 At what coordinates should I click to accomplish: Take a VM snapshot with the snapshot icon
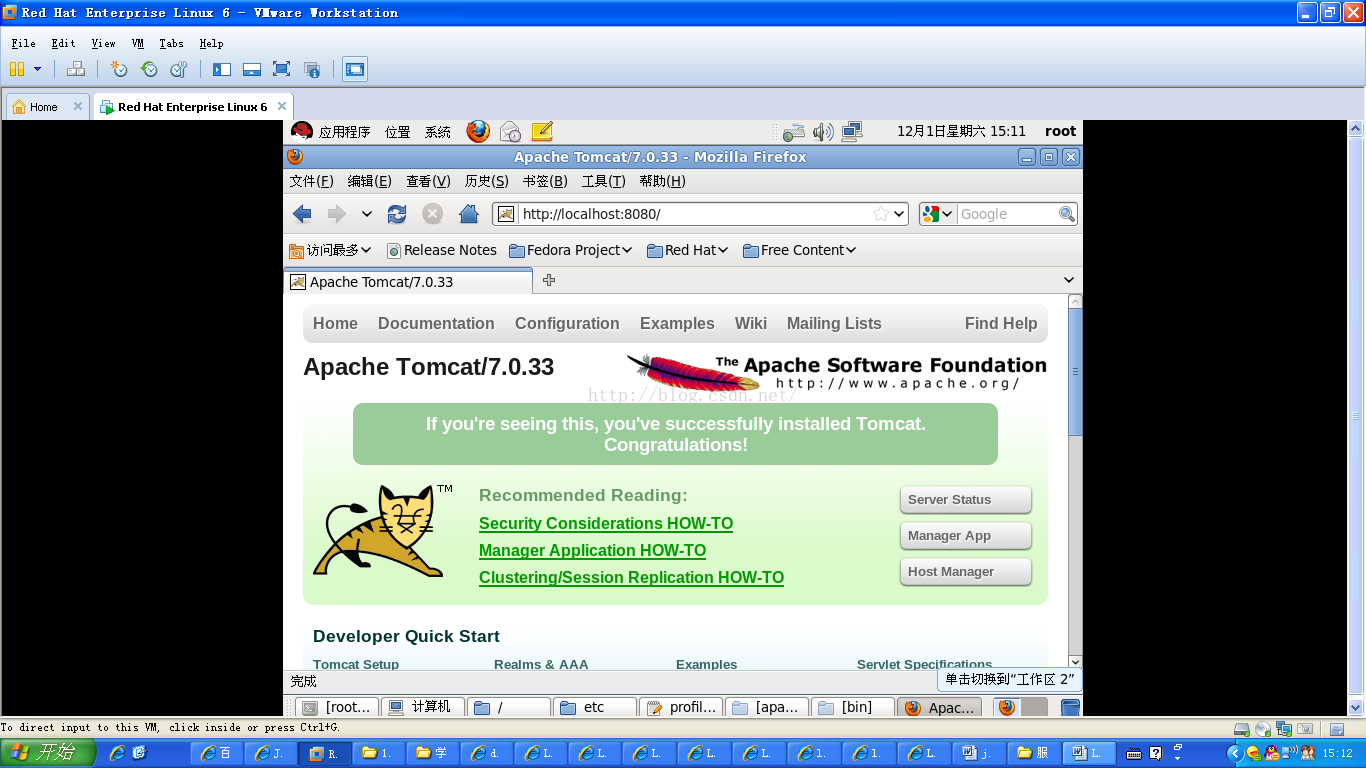[118, 69]
